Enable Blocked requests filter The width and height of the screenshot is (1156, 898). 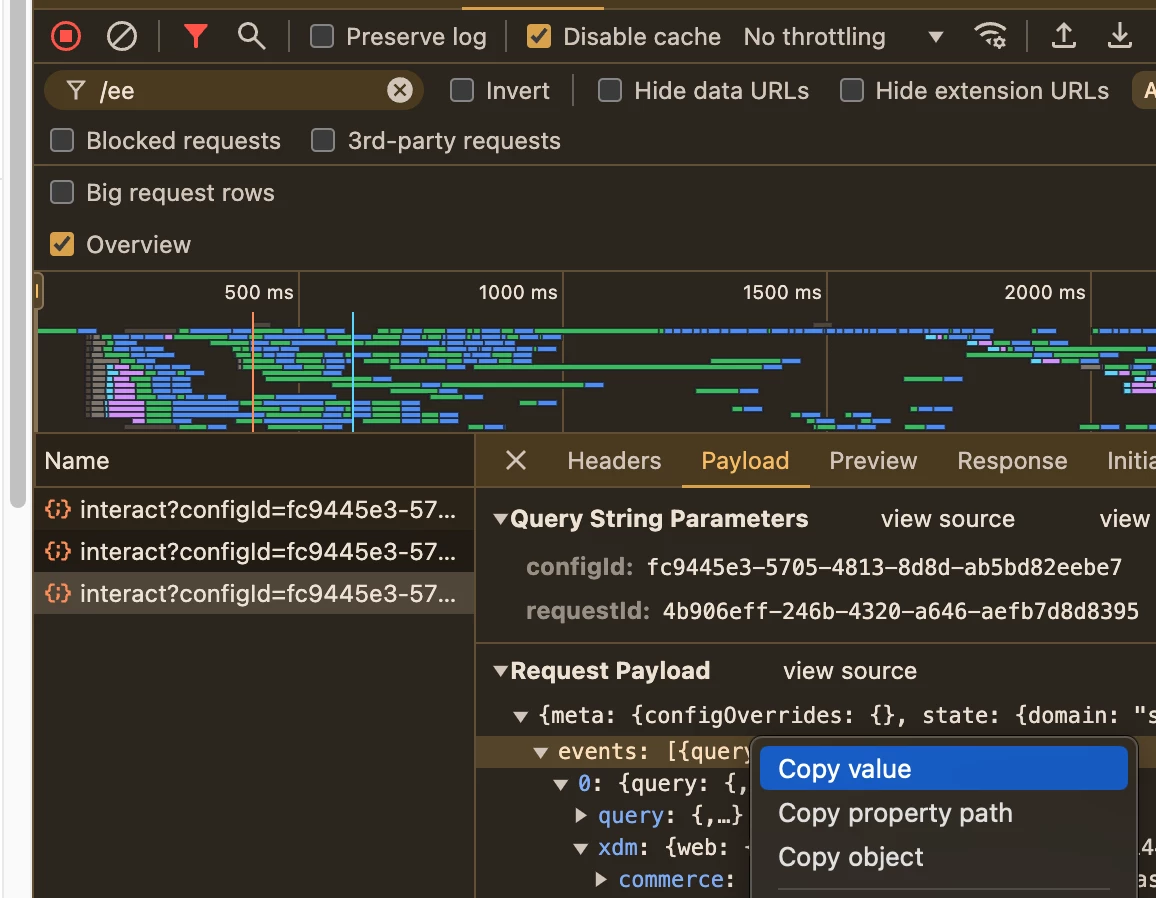[x=62, y=140]
